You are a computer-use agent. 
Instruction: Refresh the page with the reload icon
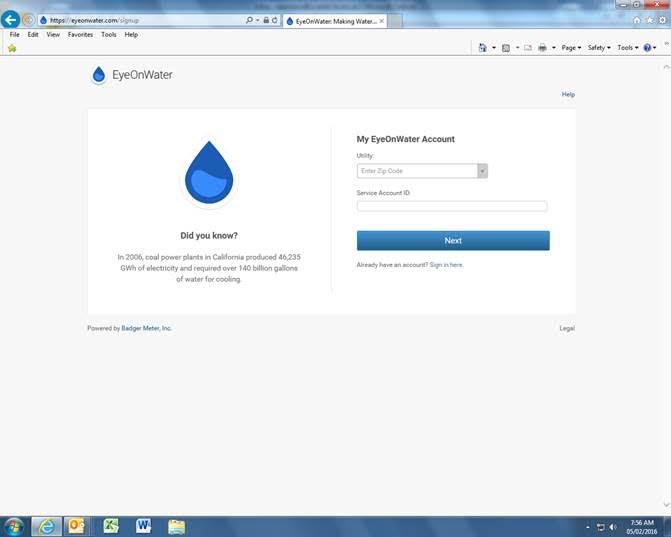click(x=275, y=20)
